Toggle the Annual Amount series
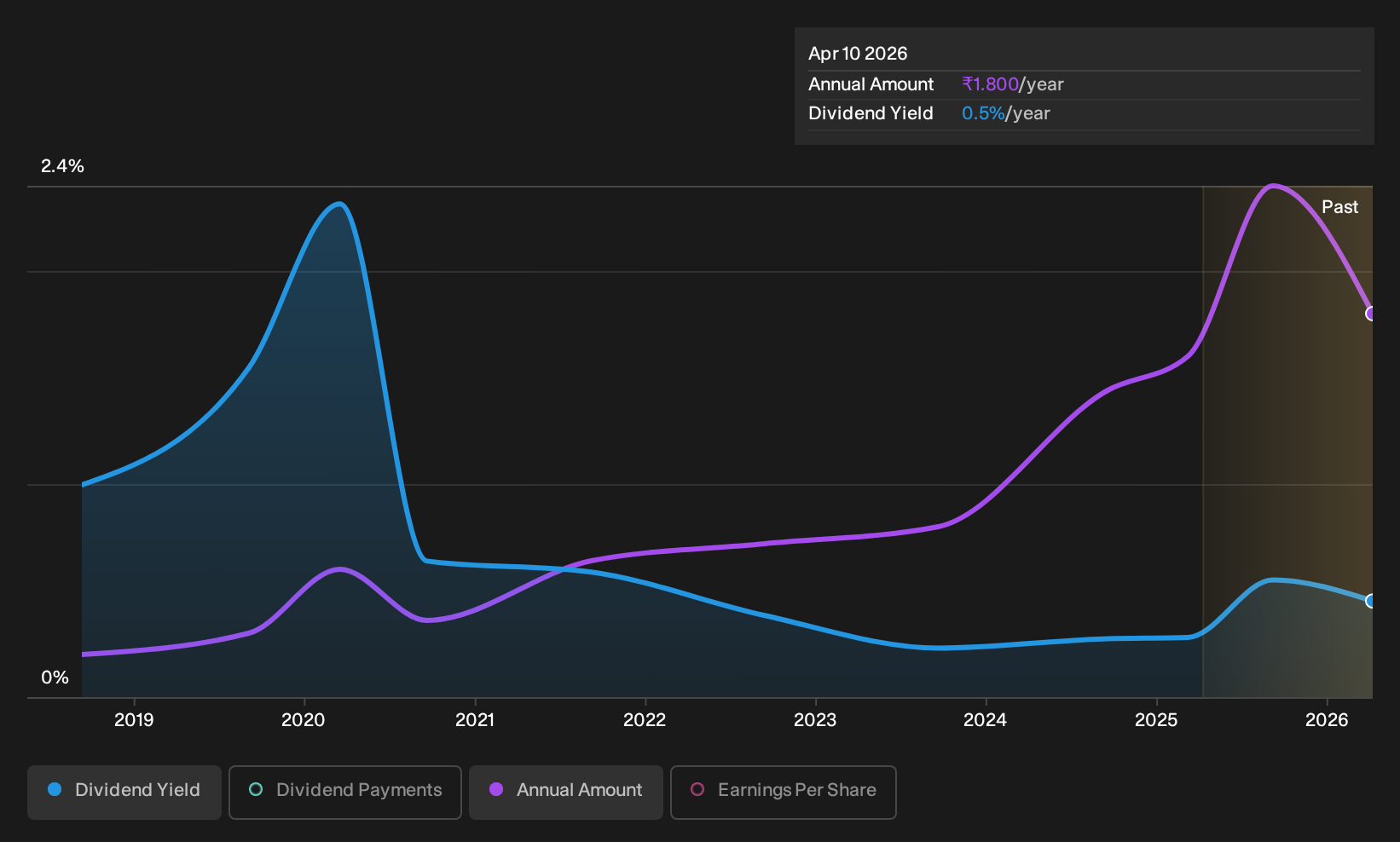 (x=566, y=792)
